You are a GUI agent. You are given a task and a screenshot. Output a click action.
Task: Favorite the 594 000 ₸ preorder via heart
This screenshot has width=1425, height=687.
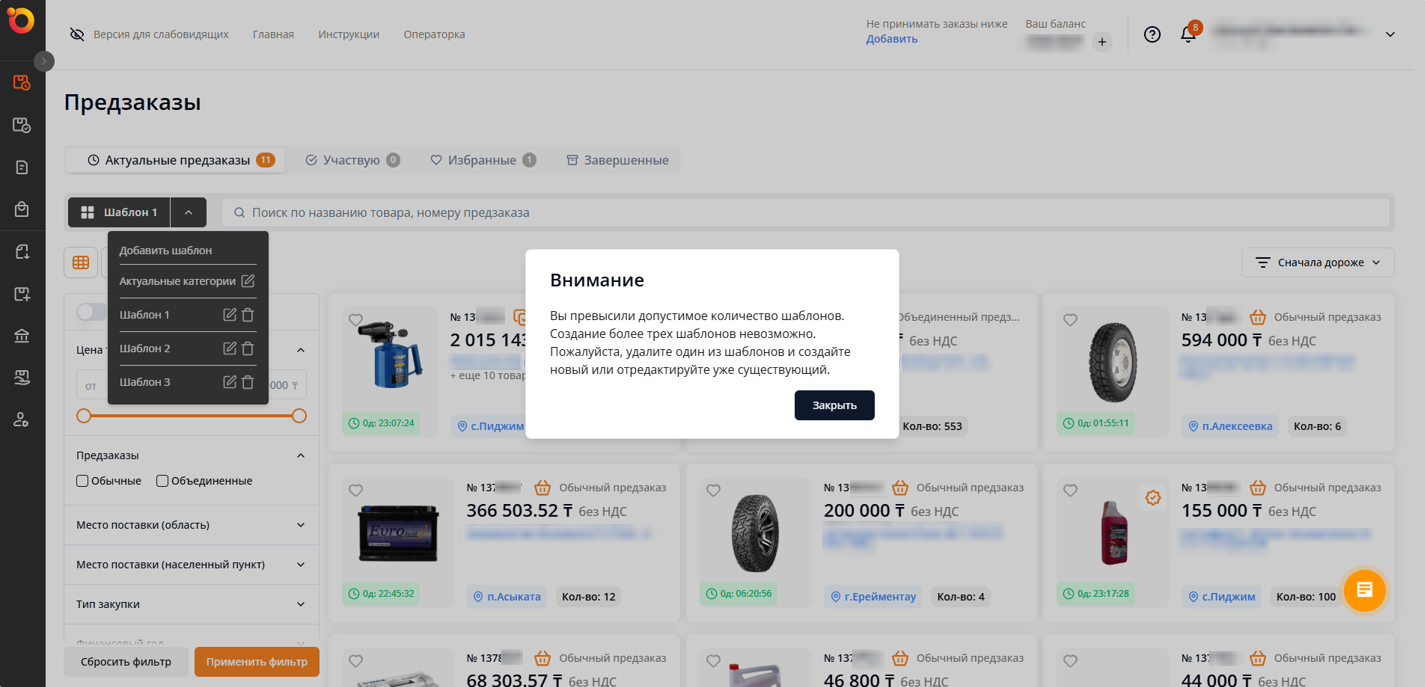(x=1070, y=320)
